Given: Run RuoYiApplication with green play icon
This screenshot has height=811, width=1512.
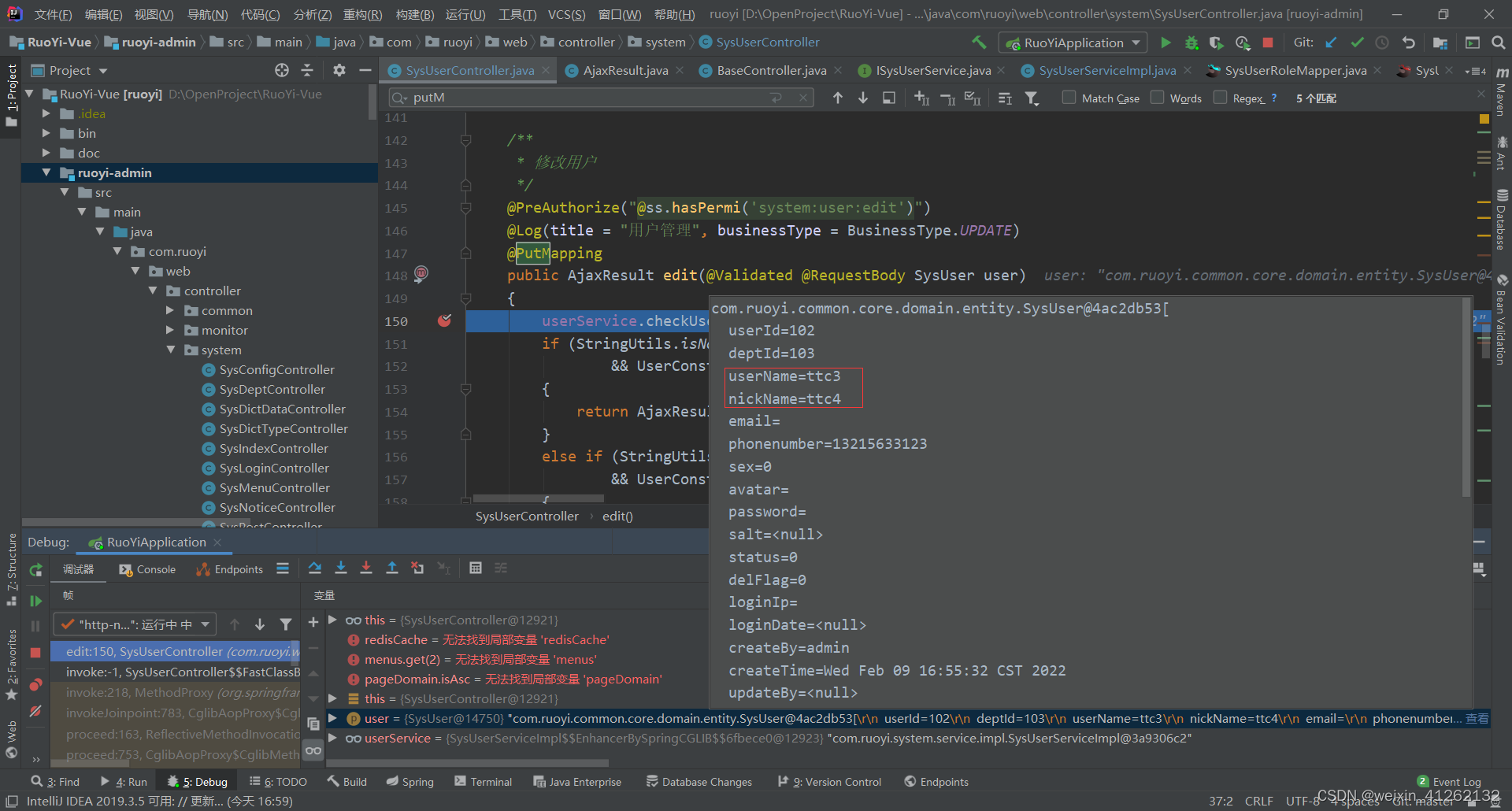Looking at the screenshot, I should (x=1166, y=43).
